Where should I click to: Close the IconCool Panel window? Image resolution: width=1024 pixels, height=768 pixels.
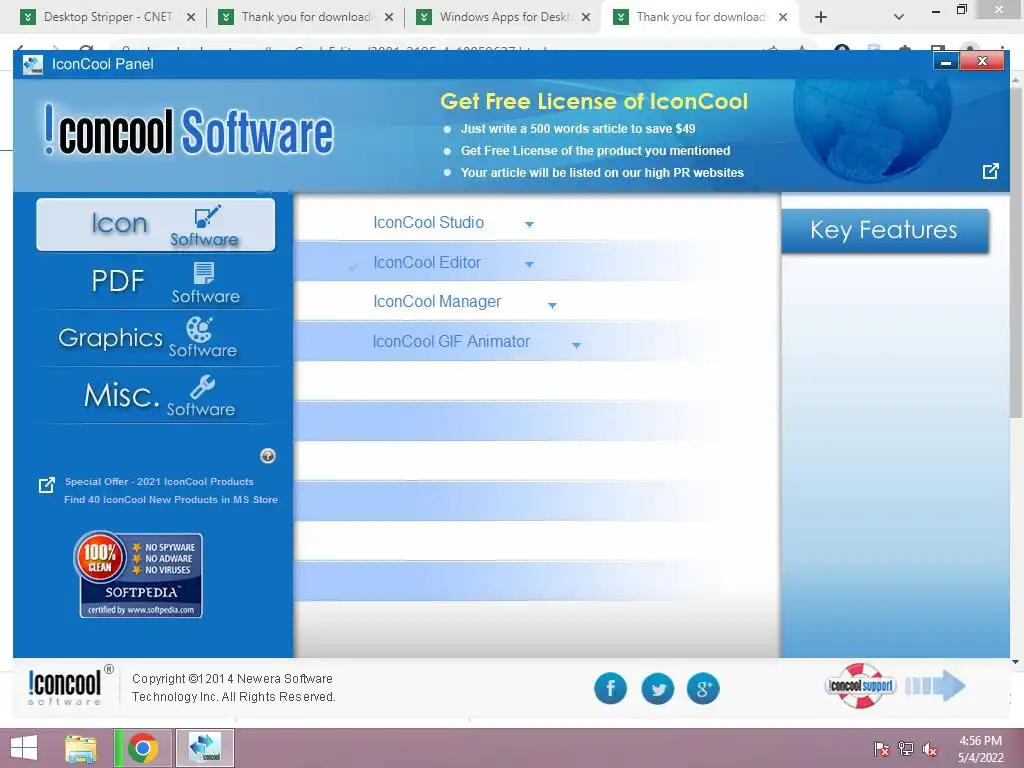982,61
